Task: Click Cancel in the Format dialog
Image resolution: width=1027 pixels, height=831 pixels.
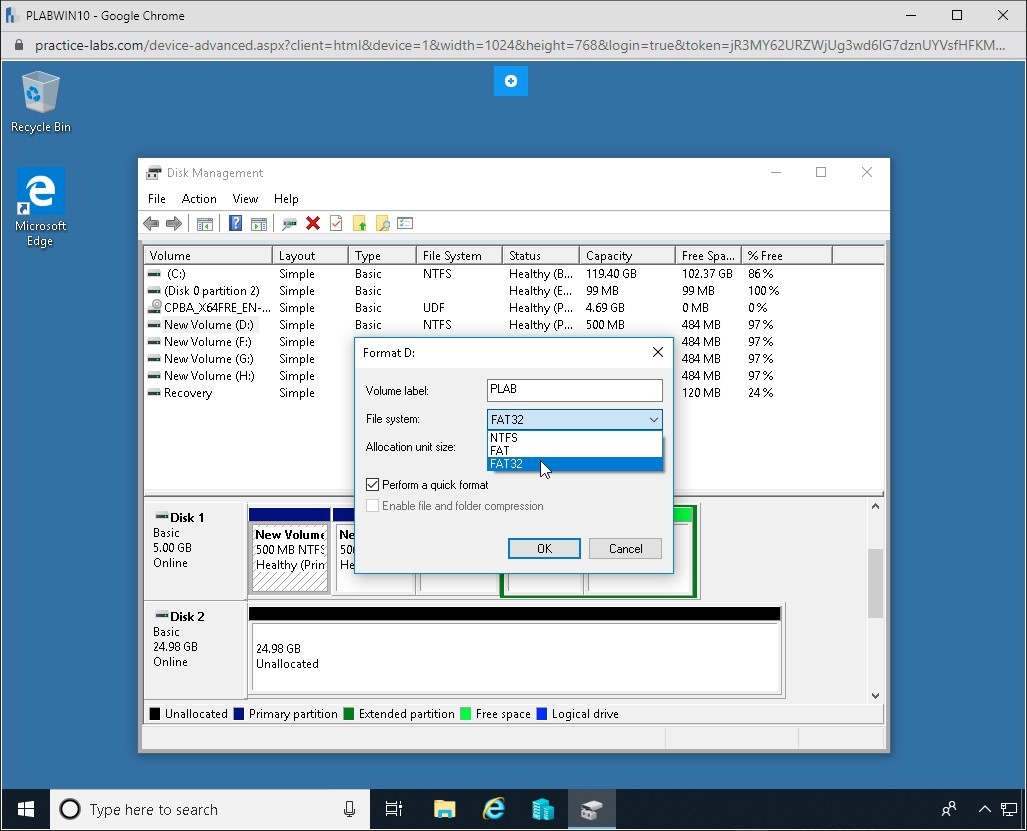Action: click(626, 549)
